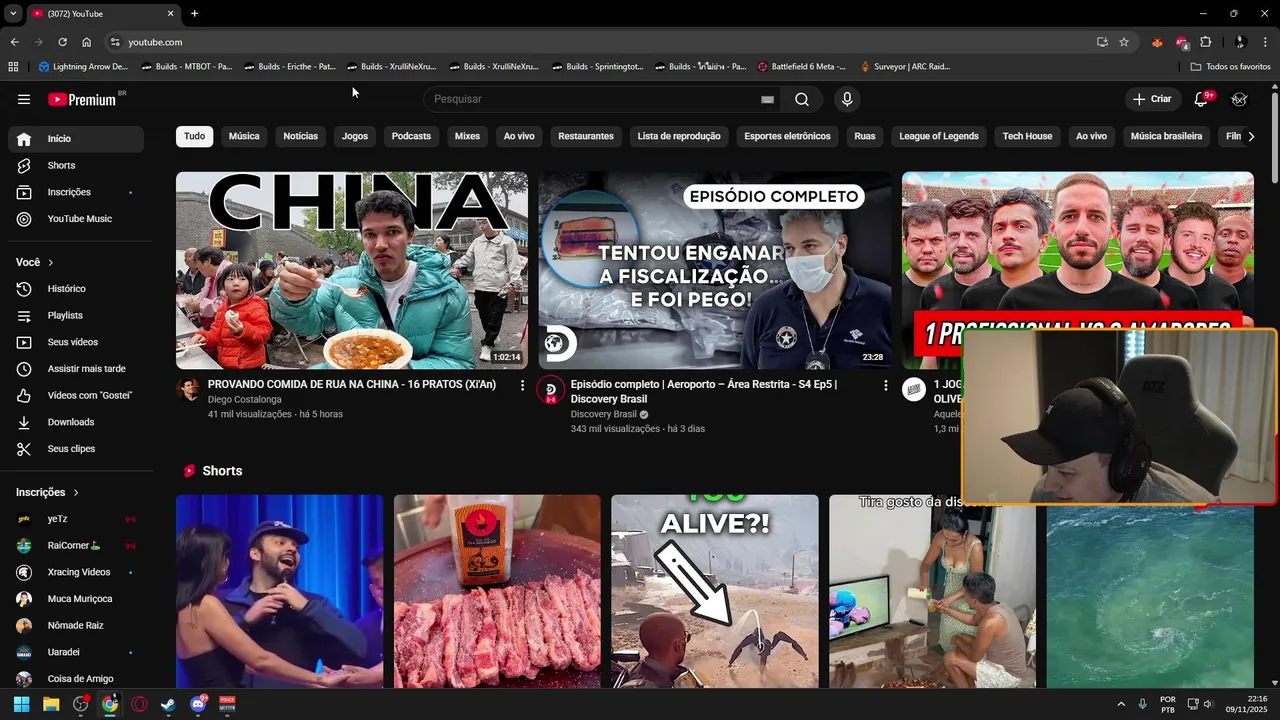
Task: Open a new Chrome tab
Action: (x=194, y=13)
